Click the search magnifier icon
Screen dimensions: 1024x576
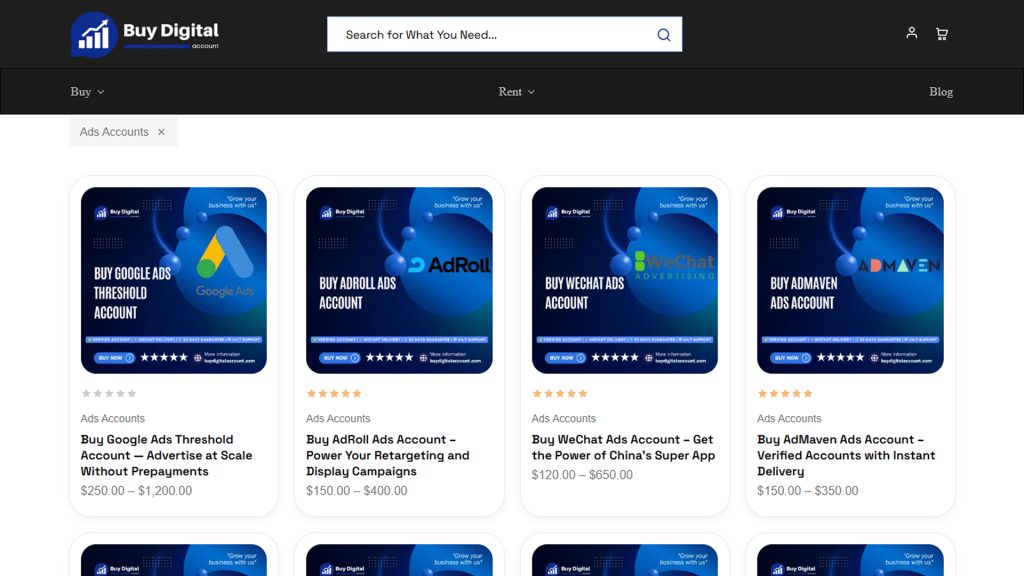pos(664,35)
